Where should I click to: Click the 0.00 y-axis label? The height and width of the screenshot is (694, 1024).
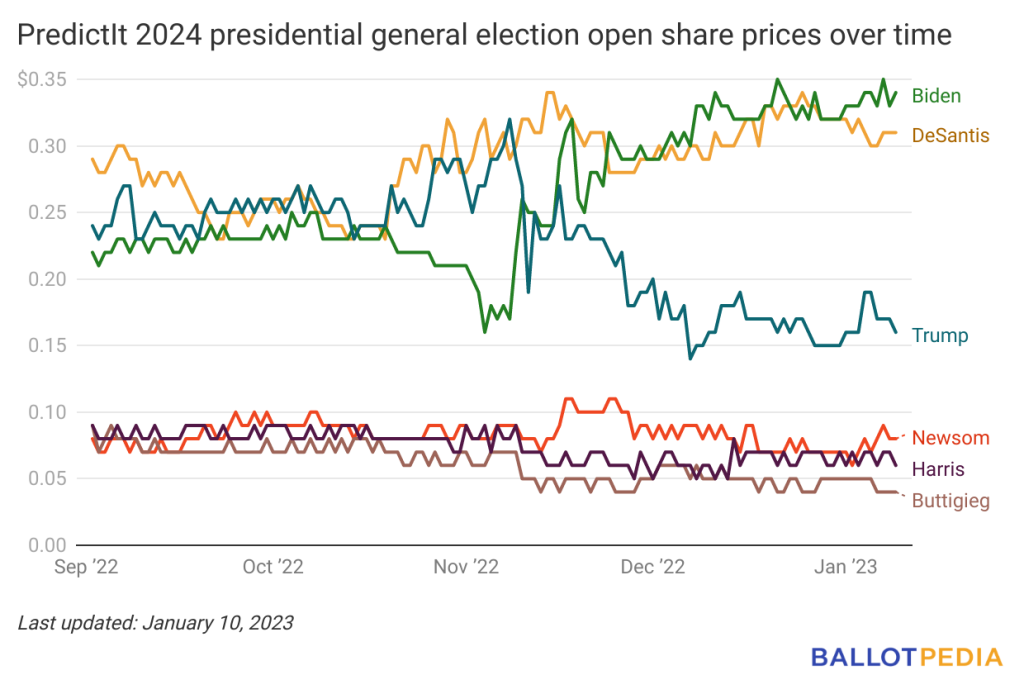pos(47,545)
